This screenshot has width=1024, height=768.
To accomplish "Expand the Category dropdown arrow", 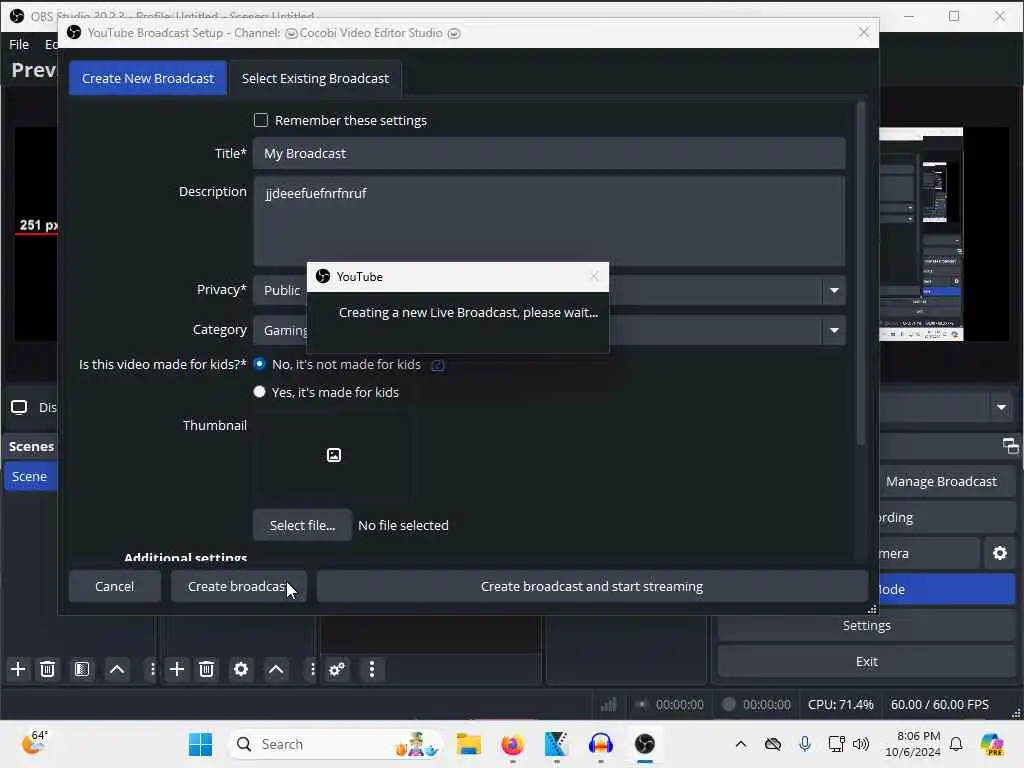I will (834, 330).
